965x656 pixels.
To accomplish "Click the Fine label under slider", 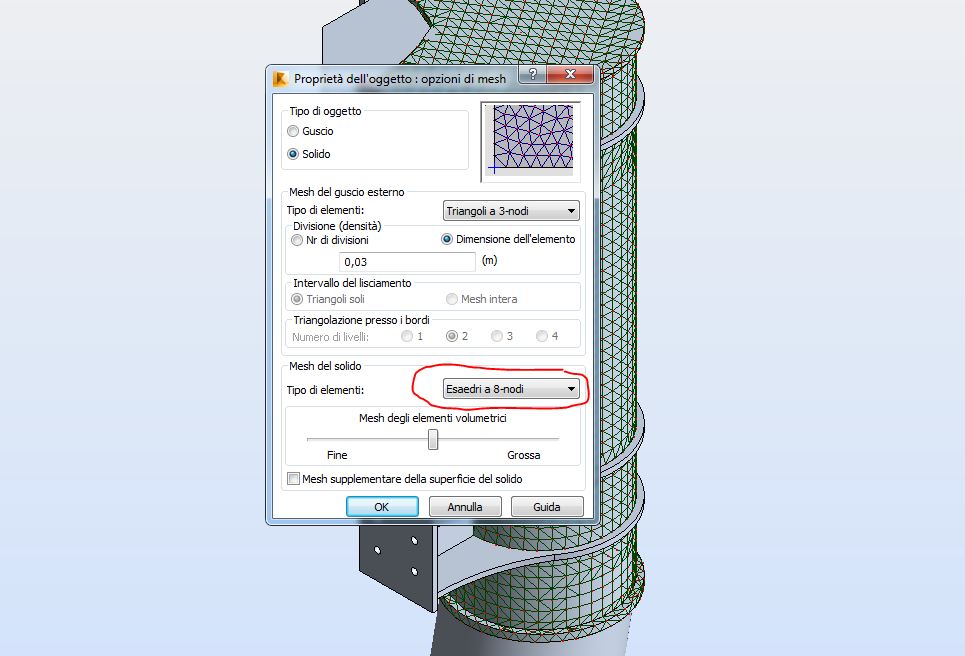I will (337, 455).
